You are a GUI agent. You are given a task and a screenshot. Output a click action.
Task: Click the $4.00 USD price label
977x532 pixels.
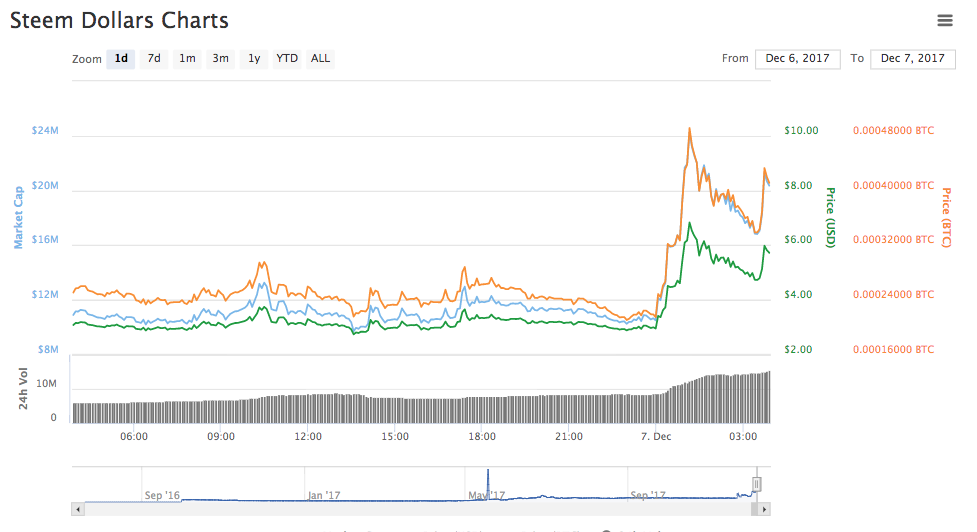click(798, 294)
